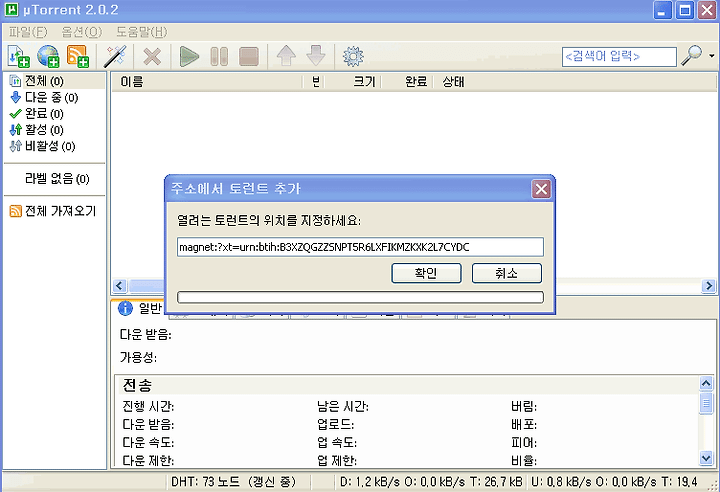Click the Start torrent play icon
720x492 pixels.
(189, 57)
